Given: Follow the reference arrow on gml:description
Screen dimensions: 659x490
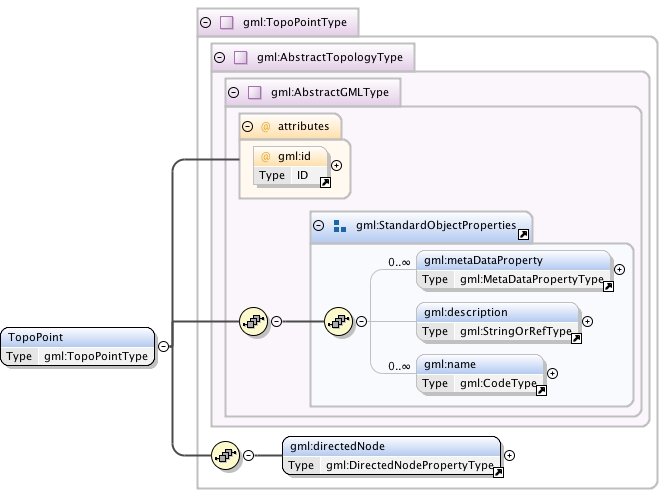Looking at the screenshot, I should point(576,338).
